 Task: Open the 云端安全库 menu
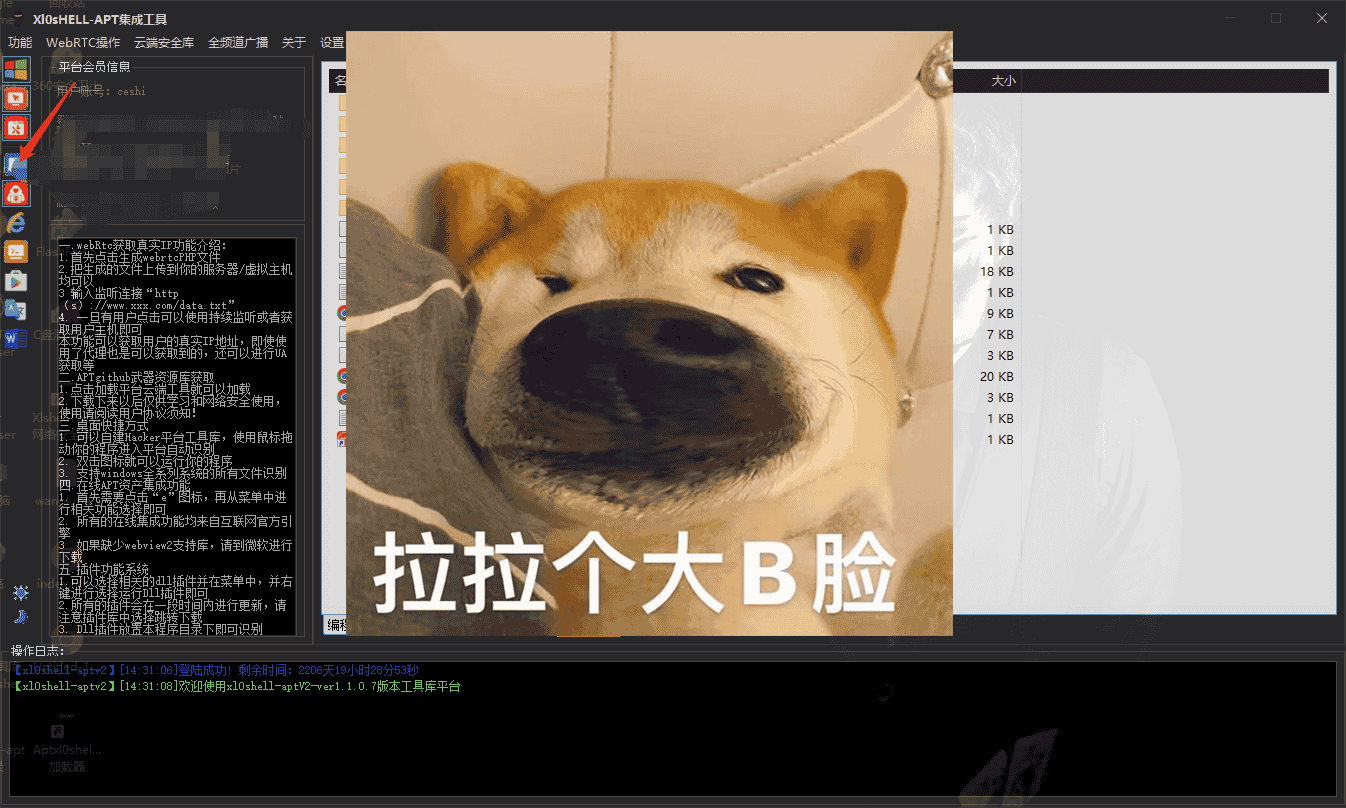point(163,42)
